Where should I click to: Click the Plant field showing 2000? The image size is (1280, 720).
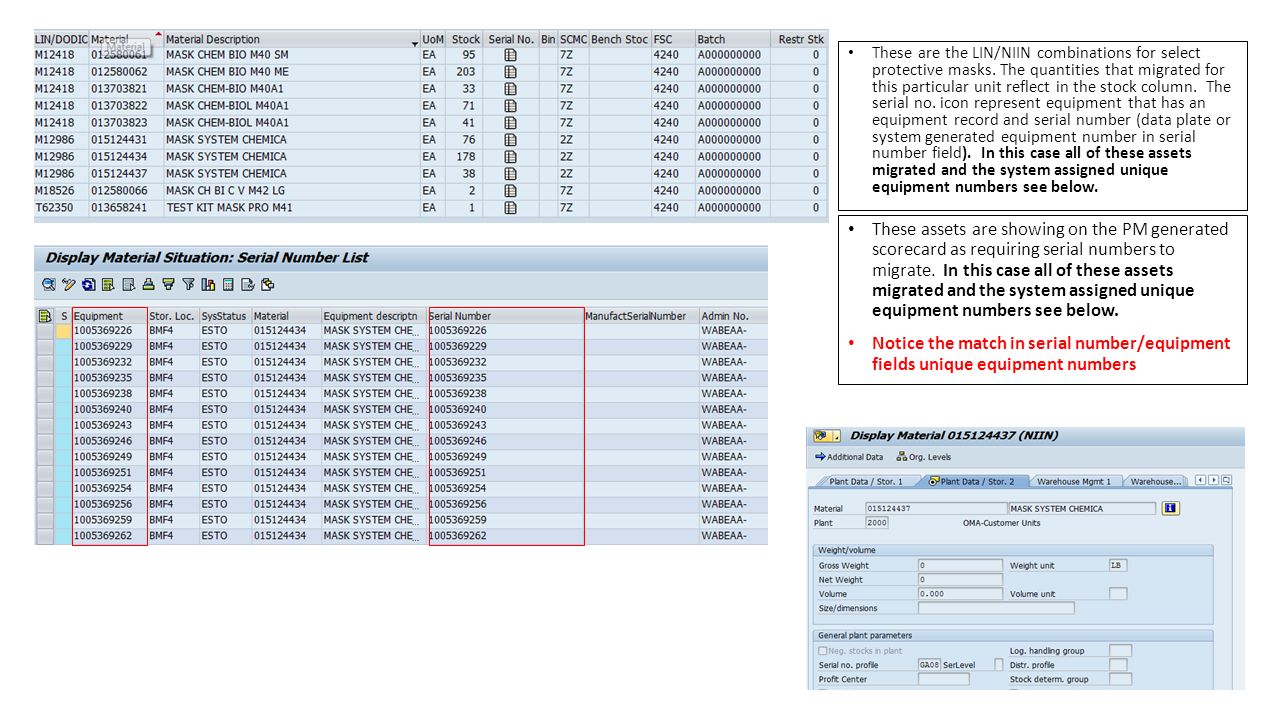click(x=877, y=523)
